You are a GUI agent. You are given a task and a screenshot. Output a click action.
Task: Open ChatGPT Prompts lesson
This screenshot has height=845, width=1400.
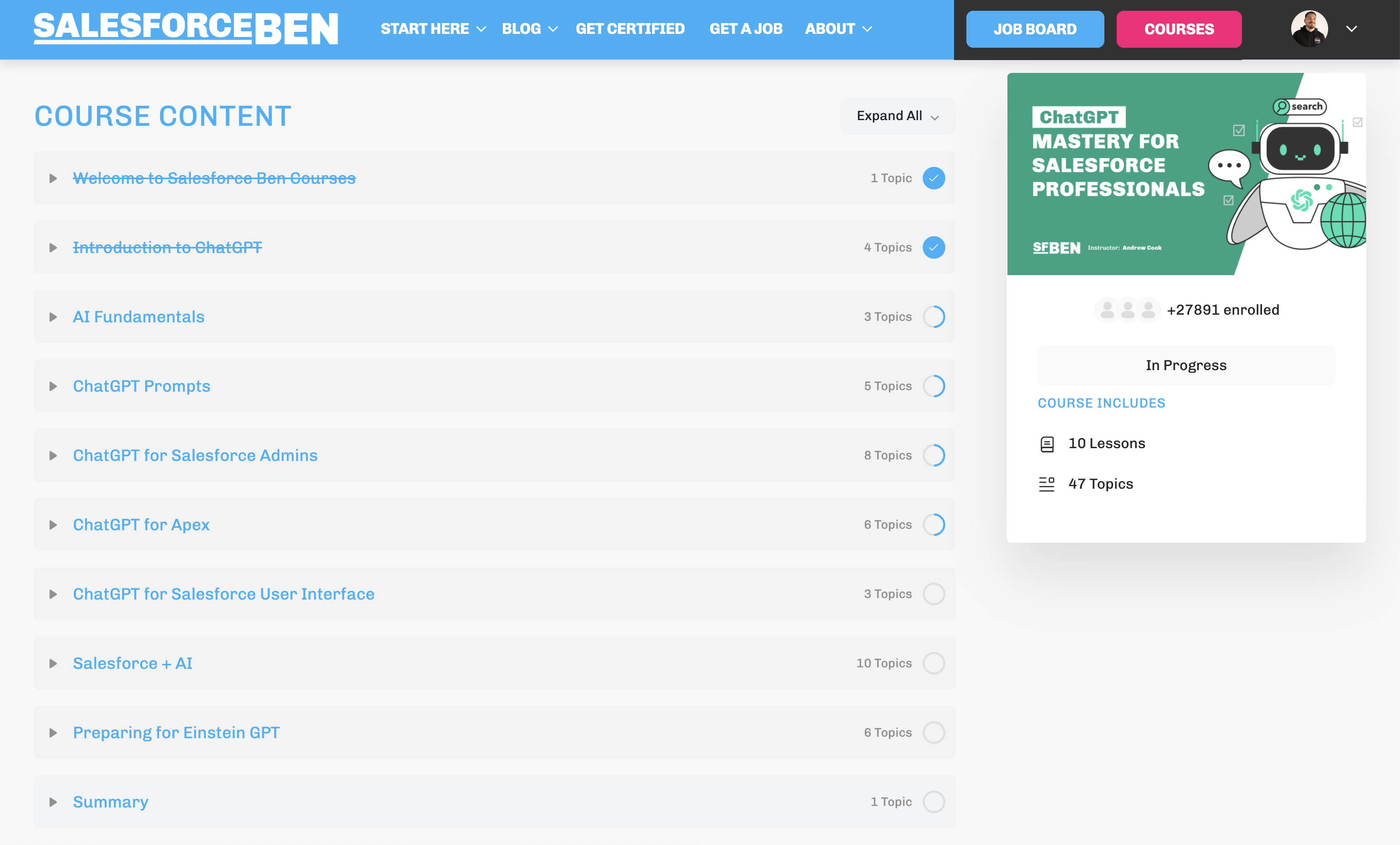click(142, 387)
